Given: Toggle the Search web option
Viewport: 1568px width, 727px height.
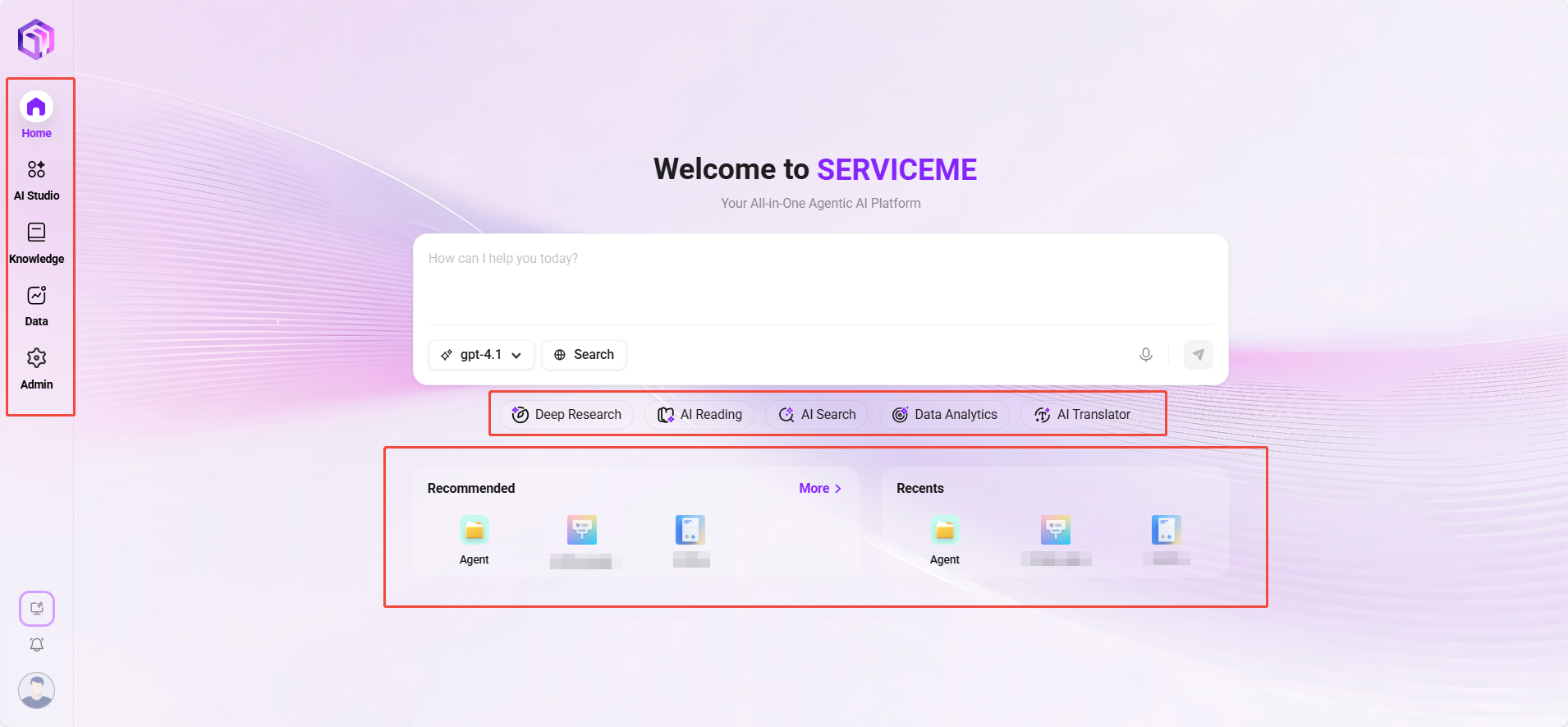Looking at the screenshot, I should [584, 355].
